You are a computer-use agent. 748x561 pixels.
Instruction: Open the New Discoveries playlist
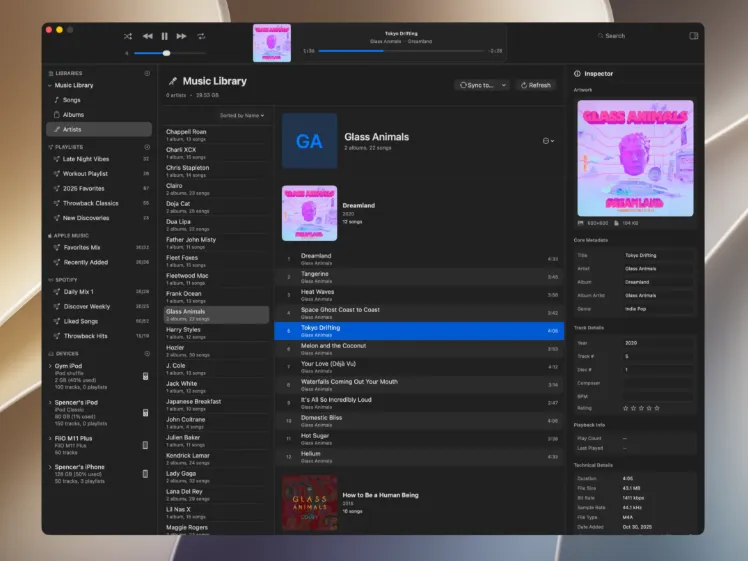[99, 218]
